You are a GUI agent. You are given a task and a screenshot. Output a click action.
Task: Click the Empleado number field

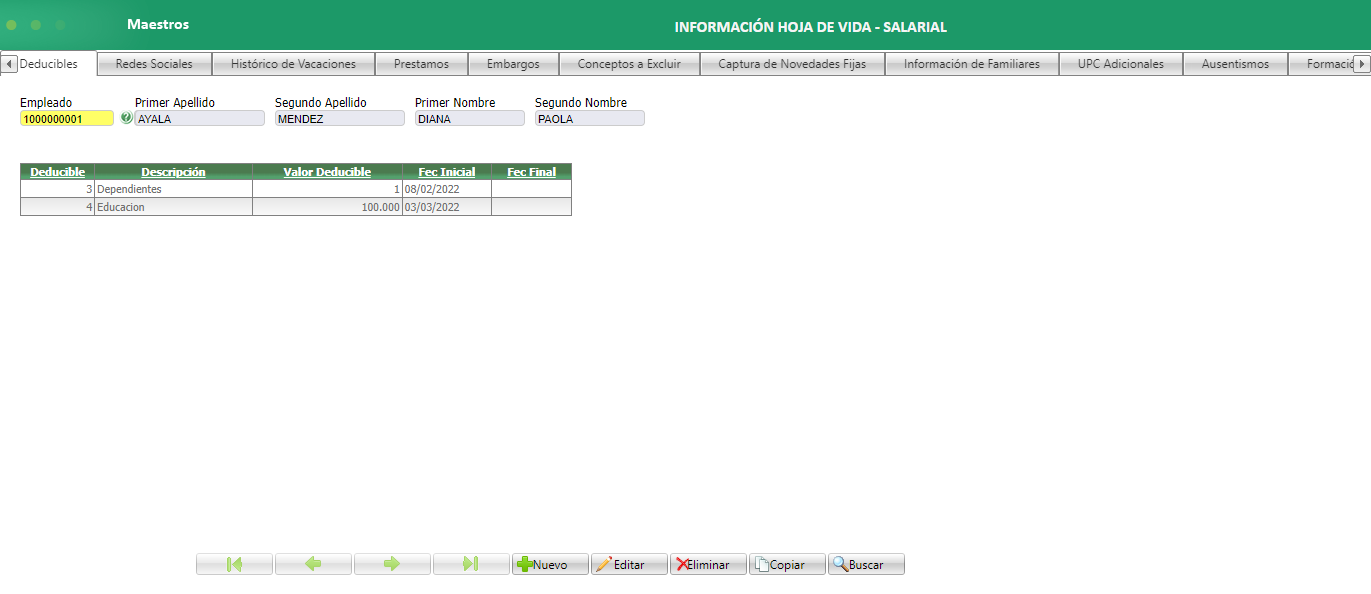[x=67, y=118]
